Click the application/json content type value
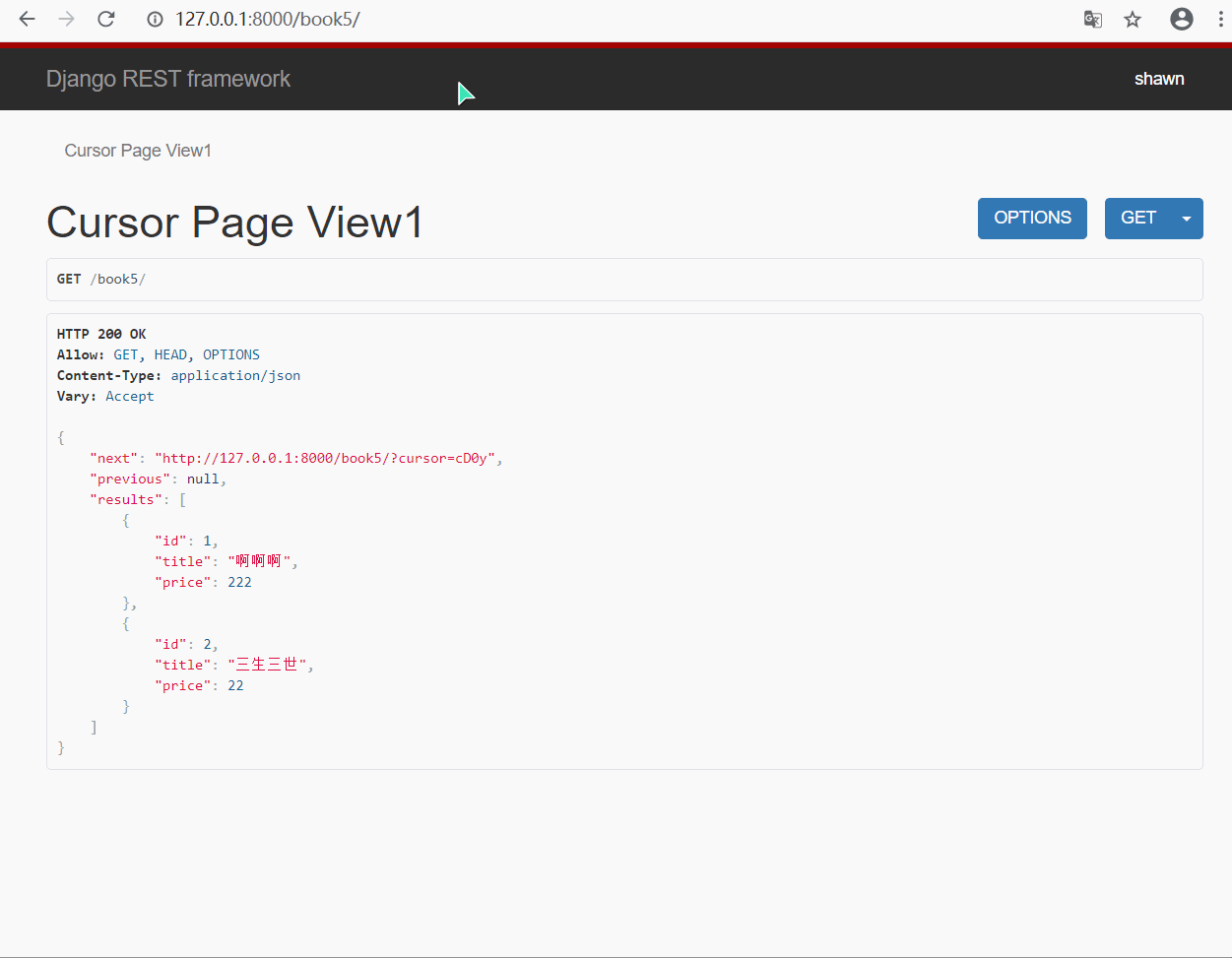 click(x=235, y=375)
